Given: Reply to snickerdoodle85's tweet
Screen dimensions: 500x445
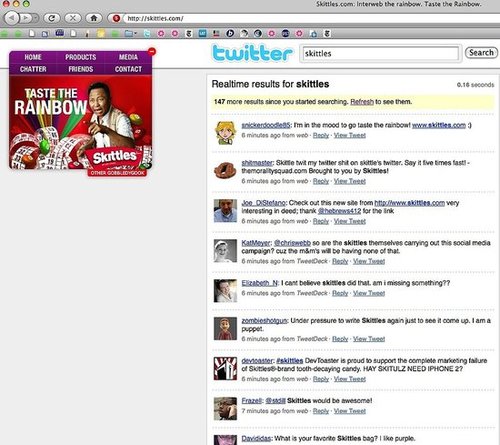Looking at the screenshot, I should point(321,135).
